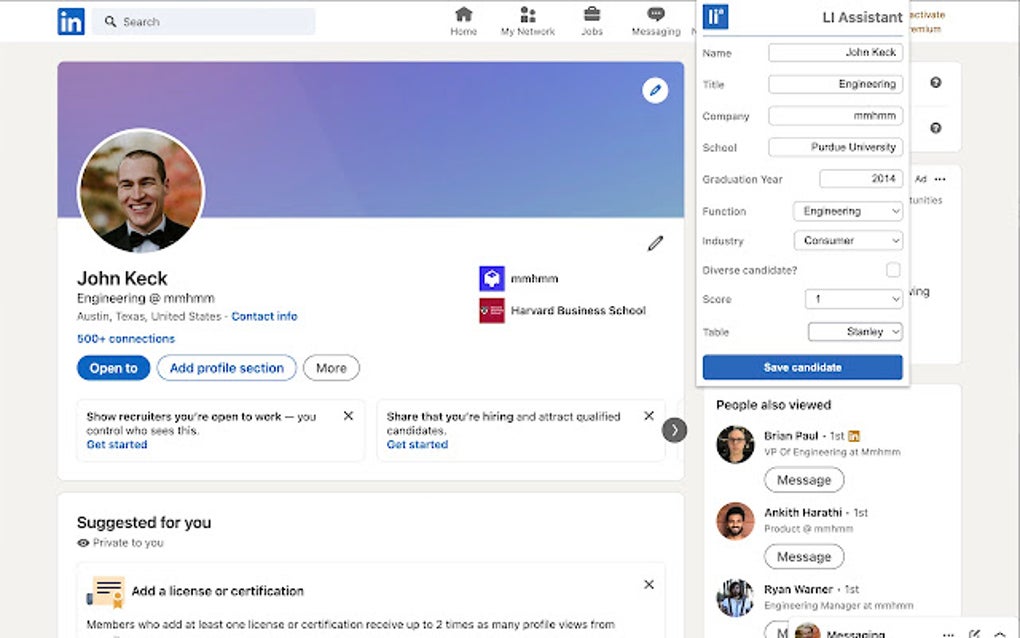
Task: Click the LI Assistant extension logo
Action: tap(715, 16)
